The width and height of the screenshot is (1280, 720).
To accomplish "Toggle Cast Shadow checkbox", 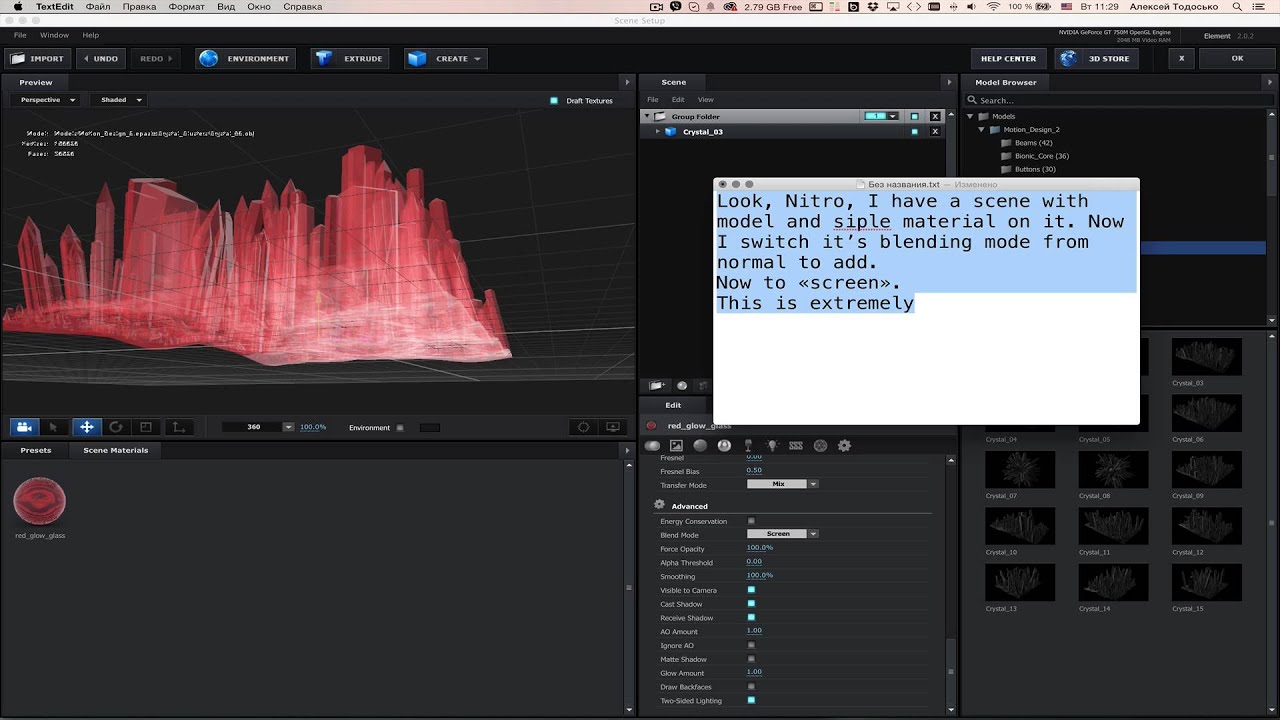I will pyautogui.click(x=751, y=604).
